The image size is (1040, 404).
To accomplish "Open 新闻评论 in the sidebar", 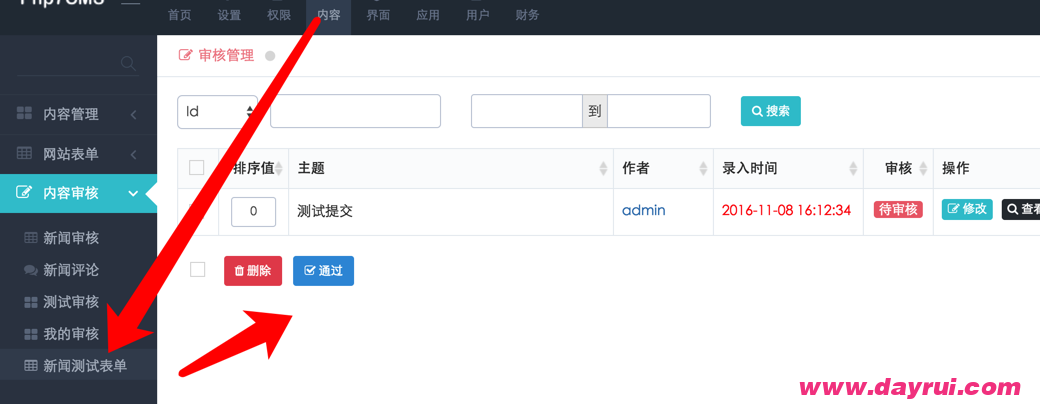I will [71, 270].
